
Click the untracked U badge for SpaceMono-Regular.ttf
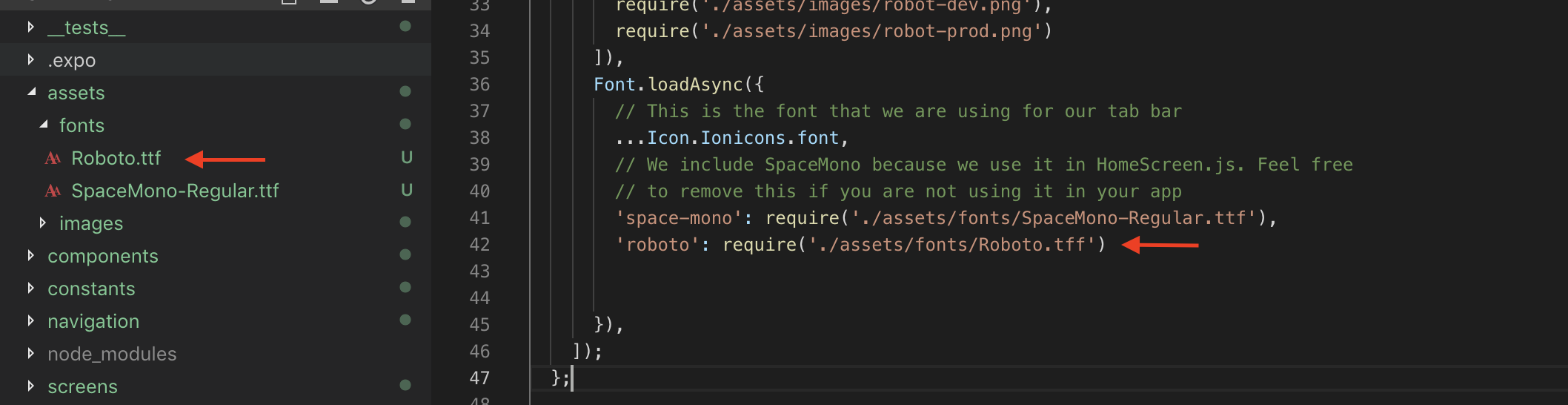pyautogui.click(x=407, y=190)
